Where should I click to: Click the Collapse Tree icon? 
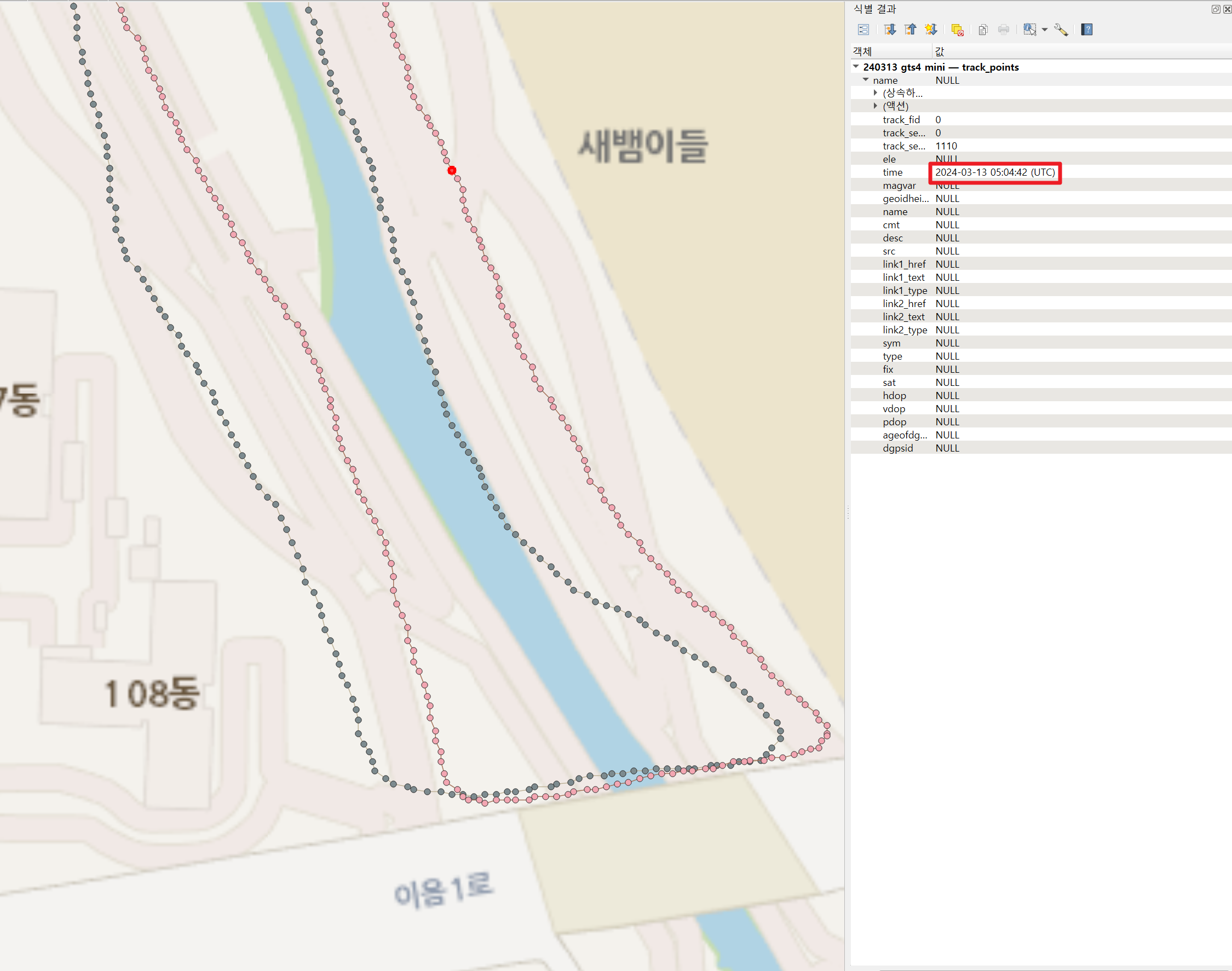[x=910, y=30]
